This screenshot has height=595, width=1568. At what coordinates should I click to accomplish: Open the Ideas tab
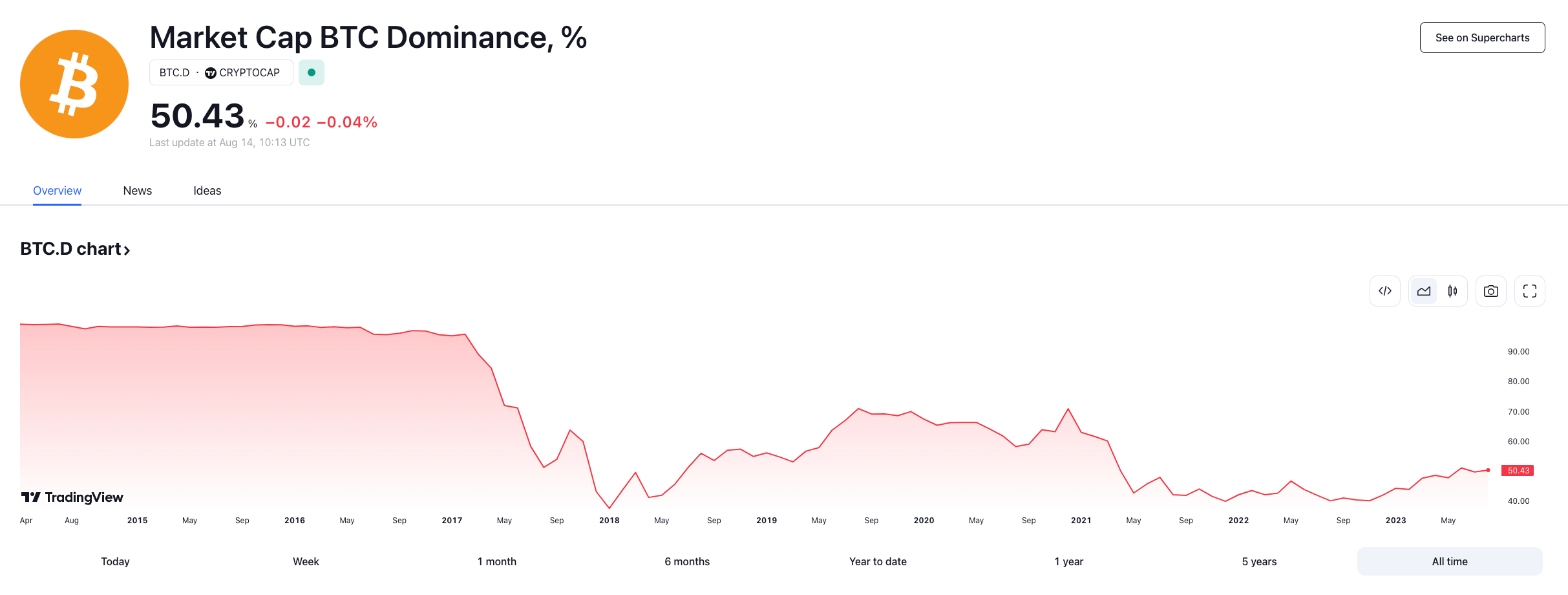click(x=207, y=191)
